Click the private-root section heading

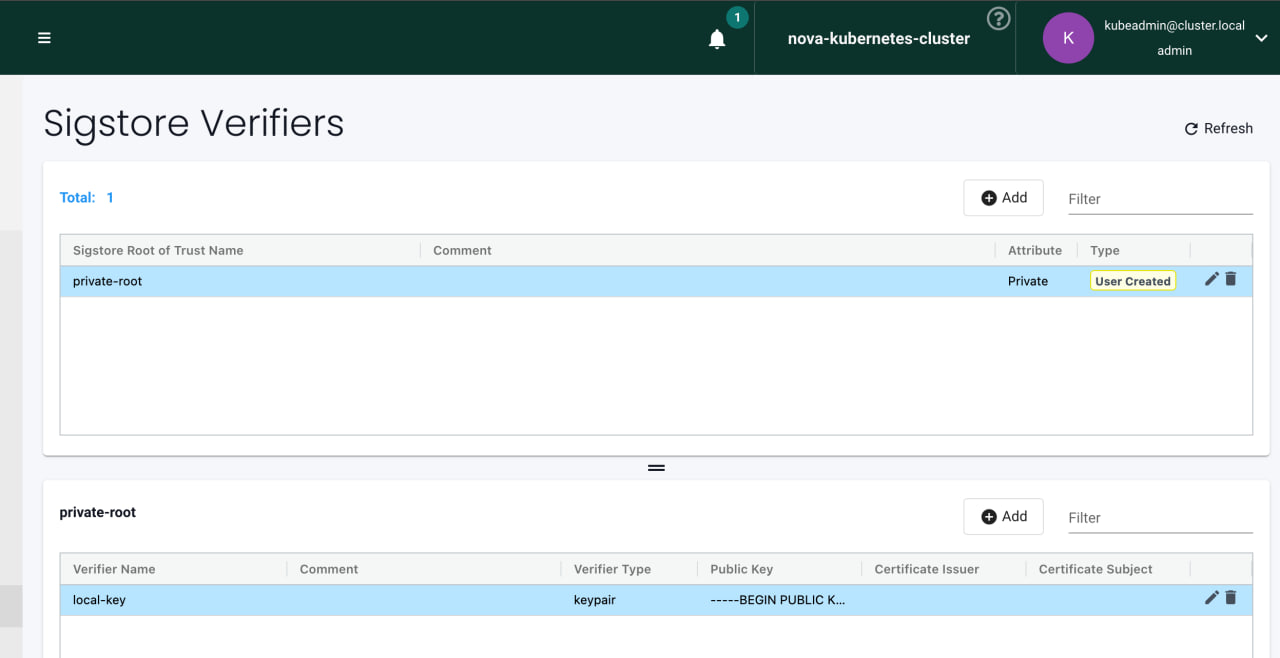click(x=98, y=512)
